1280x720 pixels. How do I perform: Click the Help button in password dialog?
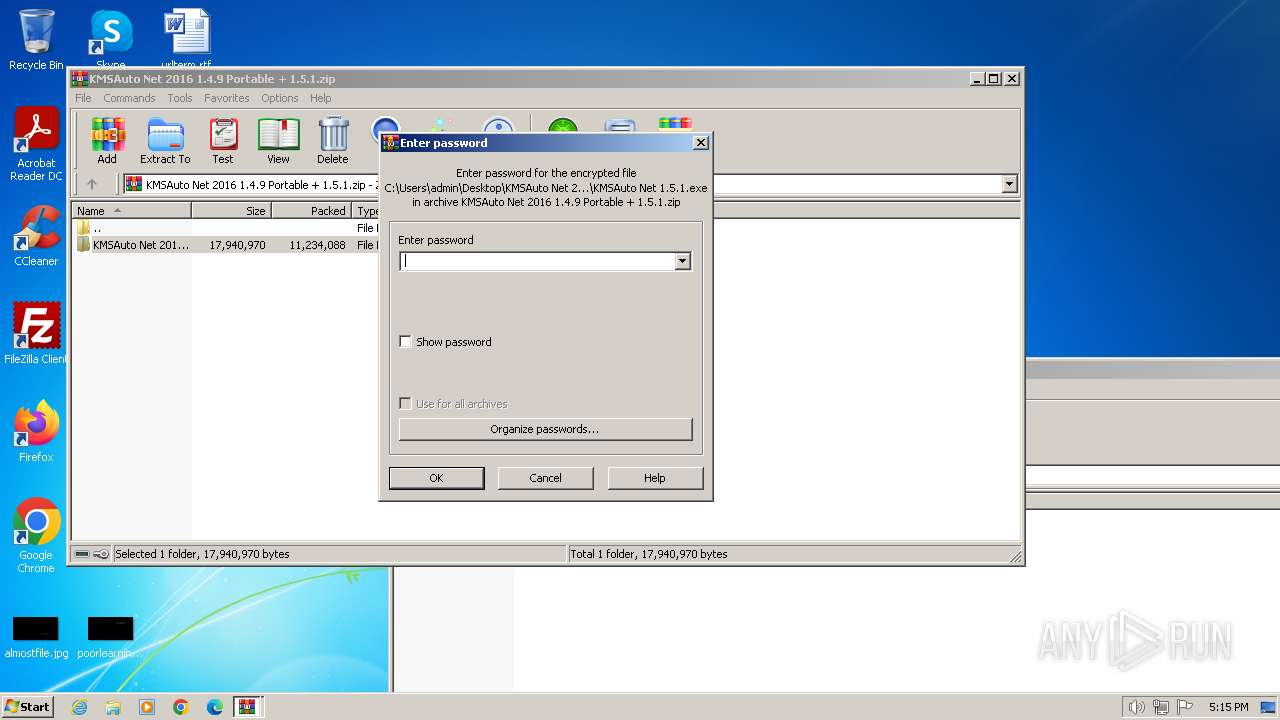pos(655,478)
